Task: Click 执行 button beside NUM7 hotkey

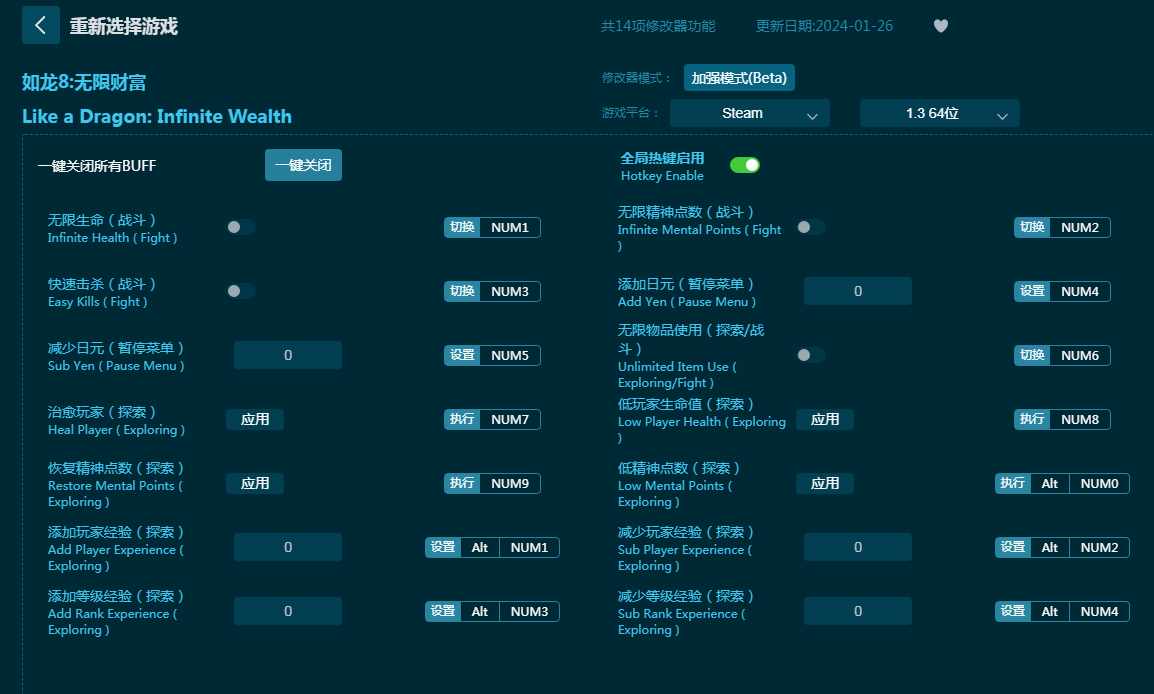Action: pyautogui.click(x=462, y=419)
